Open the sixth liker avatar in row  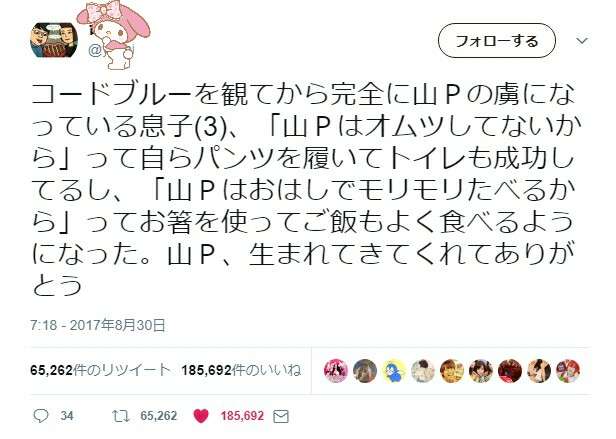(481, 371)
